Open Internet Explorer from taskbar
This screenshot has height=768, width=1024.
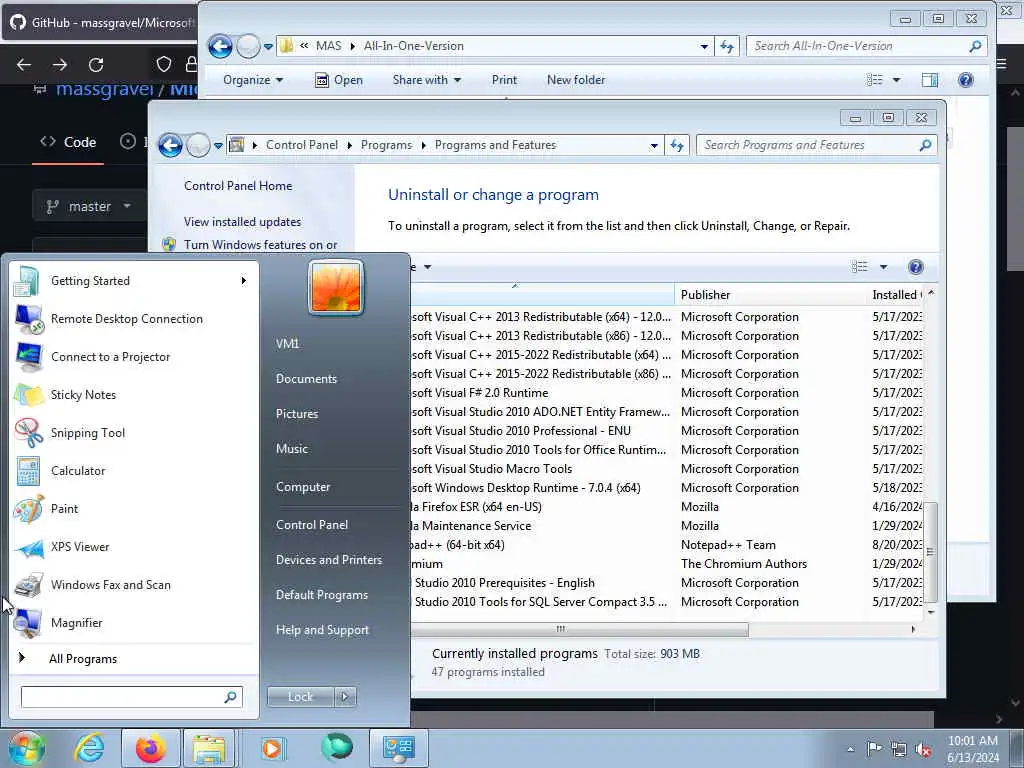pyautogui.click(x=89, y=748)
